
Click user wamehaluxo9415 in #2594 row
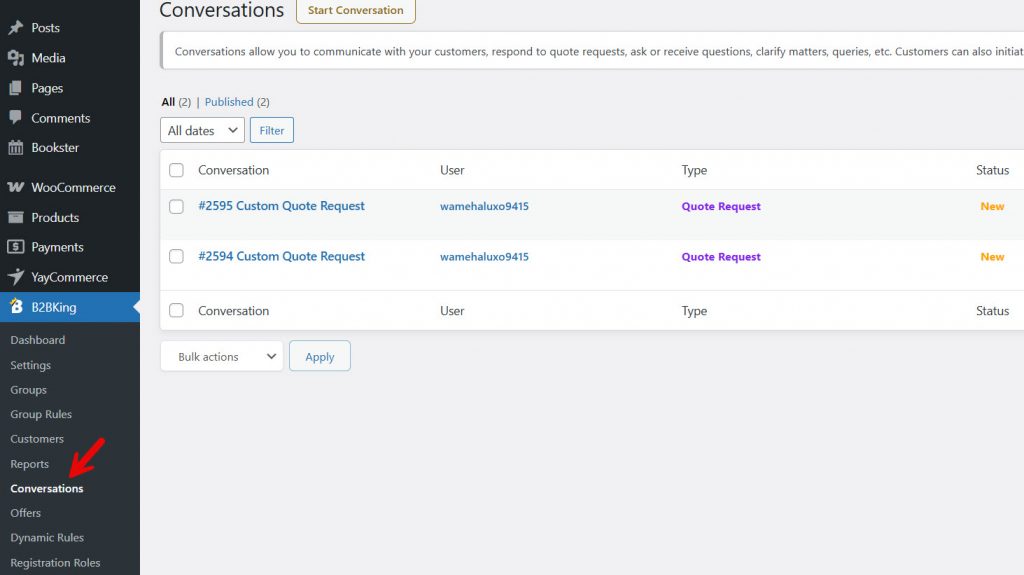coord(485,257)
